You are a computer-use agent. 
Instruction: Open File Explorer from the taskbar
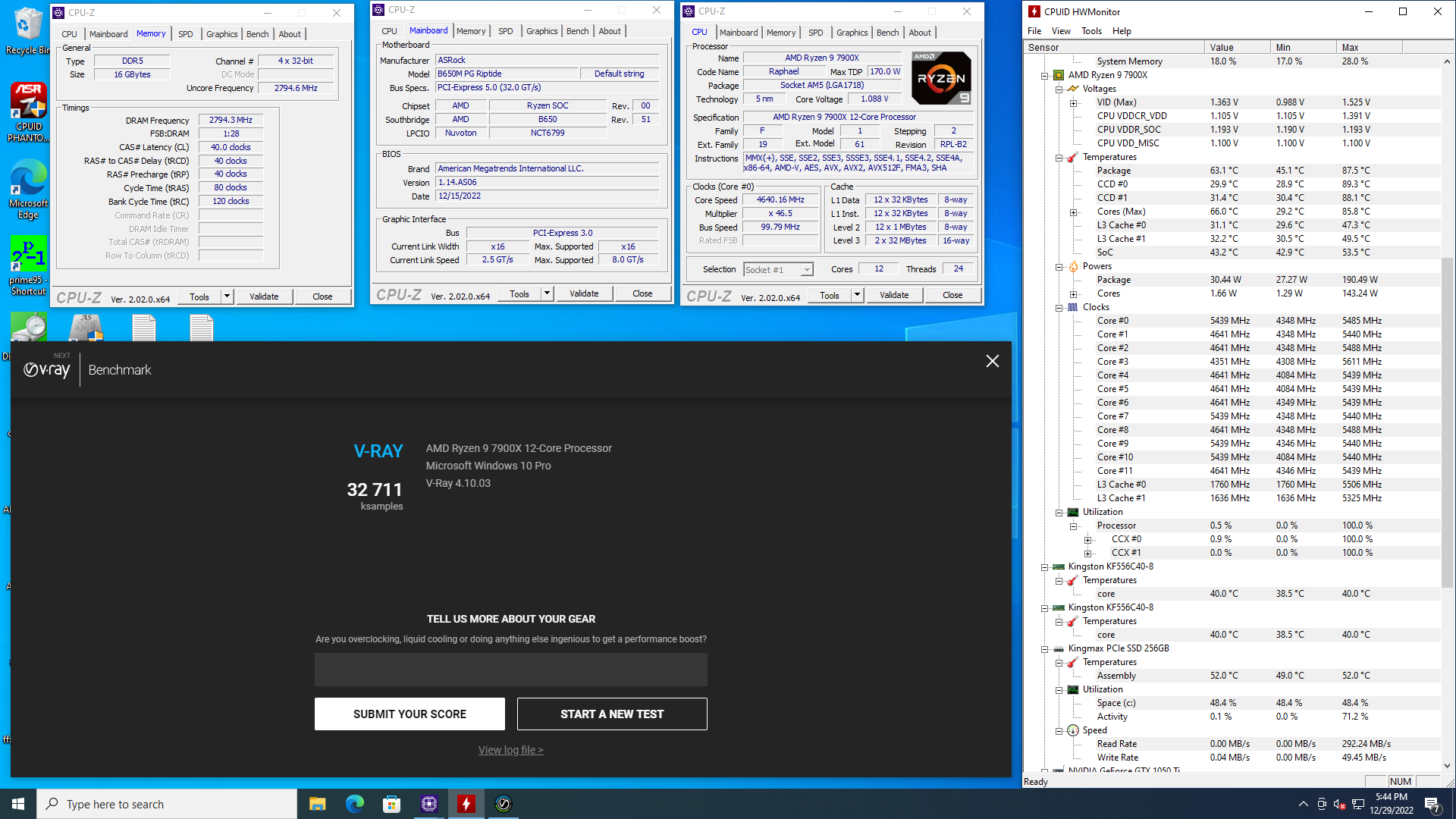(x=318, y=804)
